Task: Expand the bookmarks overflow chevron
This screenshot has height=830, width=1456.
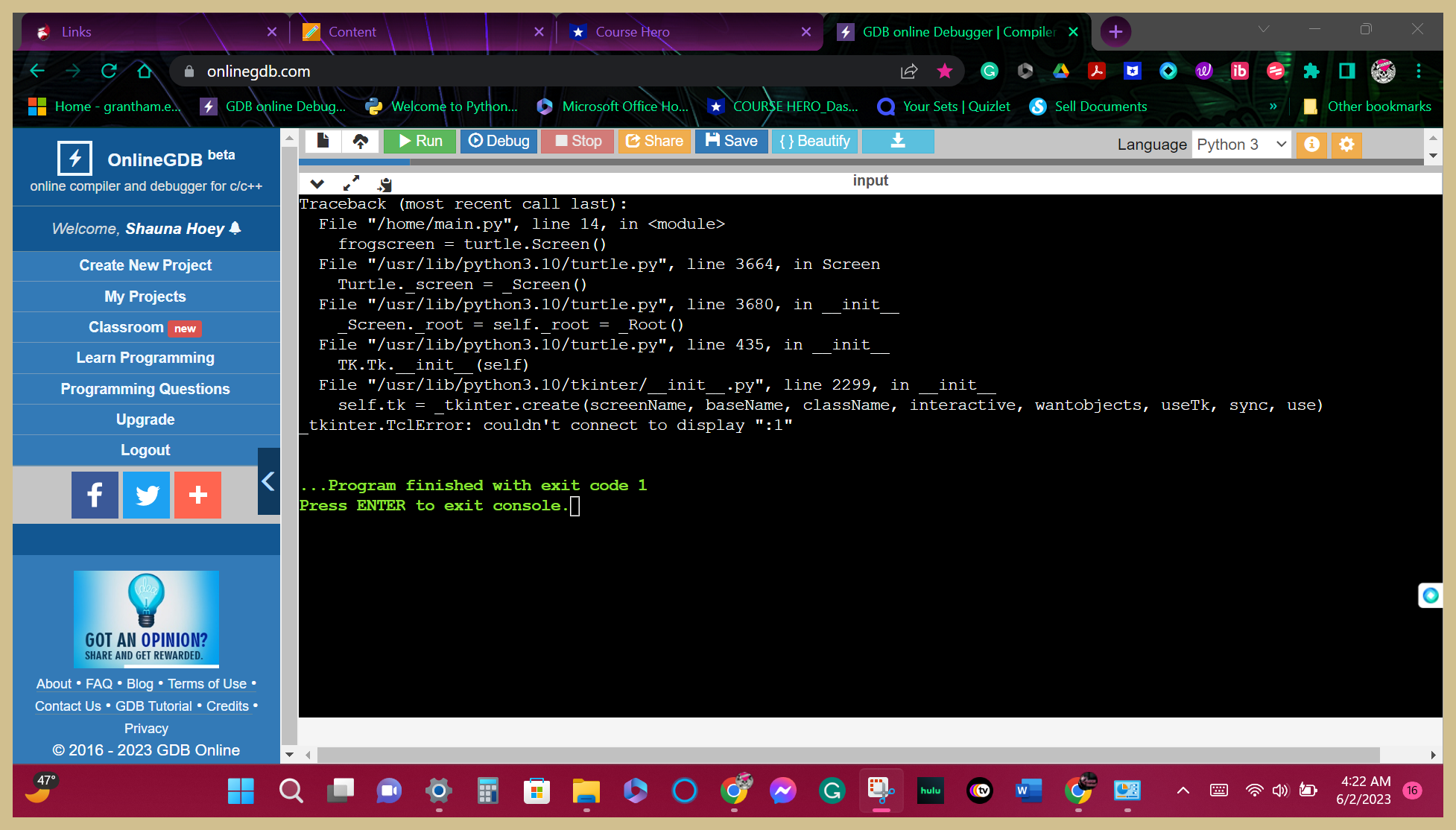Action: coord(1273,107)
